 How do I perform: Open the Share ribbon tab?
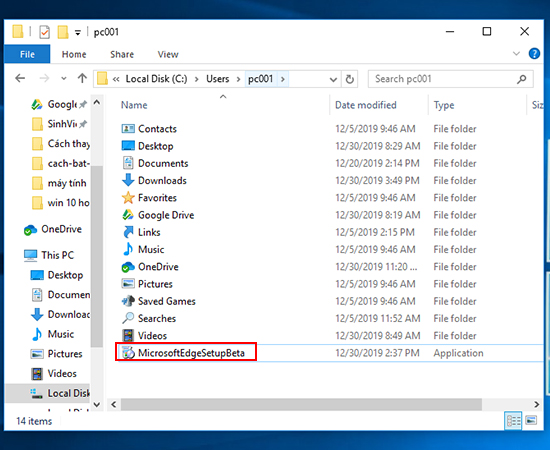point(122,54)
